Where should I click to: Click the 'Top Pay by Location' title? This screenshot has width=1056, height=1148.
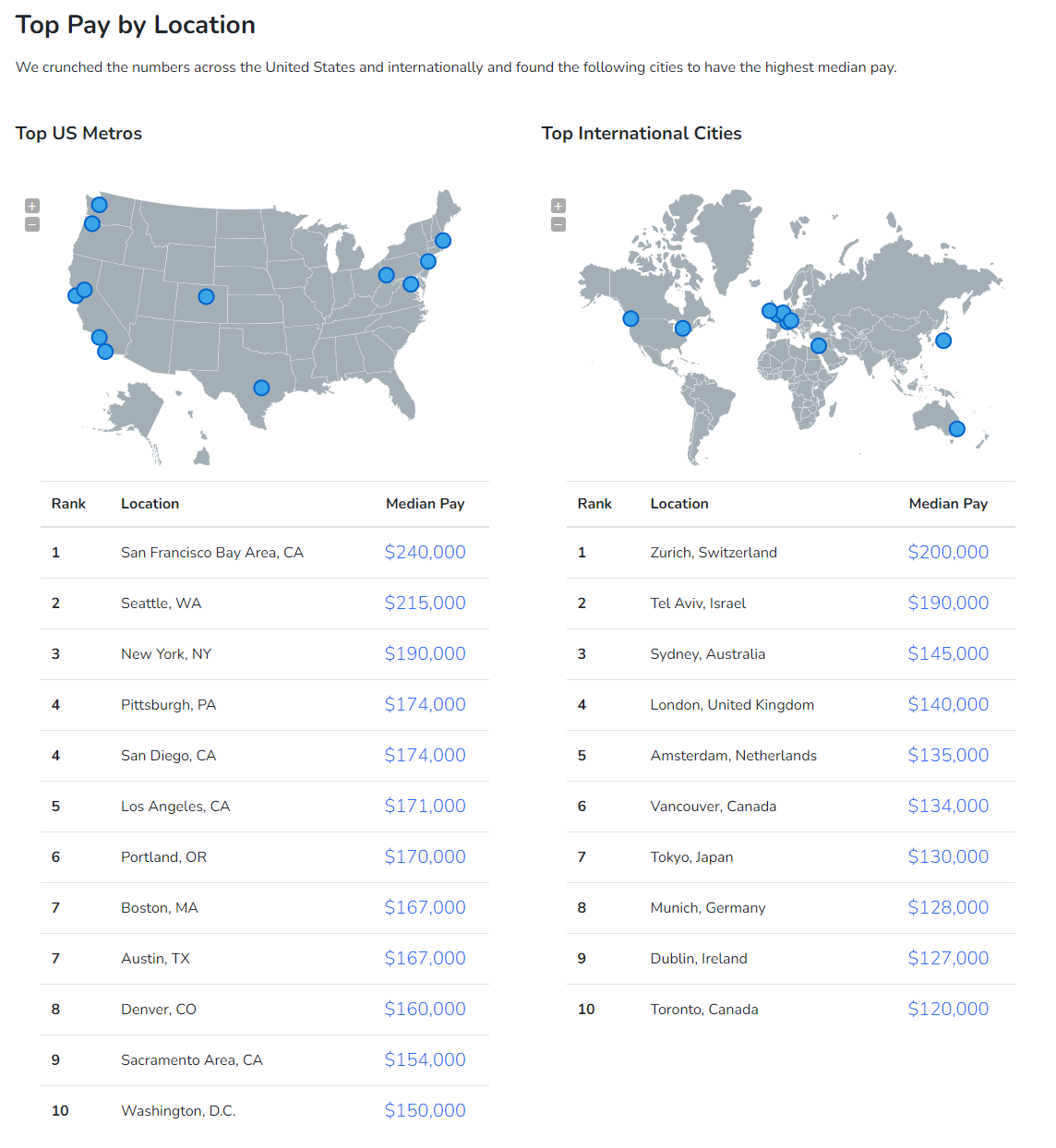136,25
